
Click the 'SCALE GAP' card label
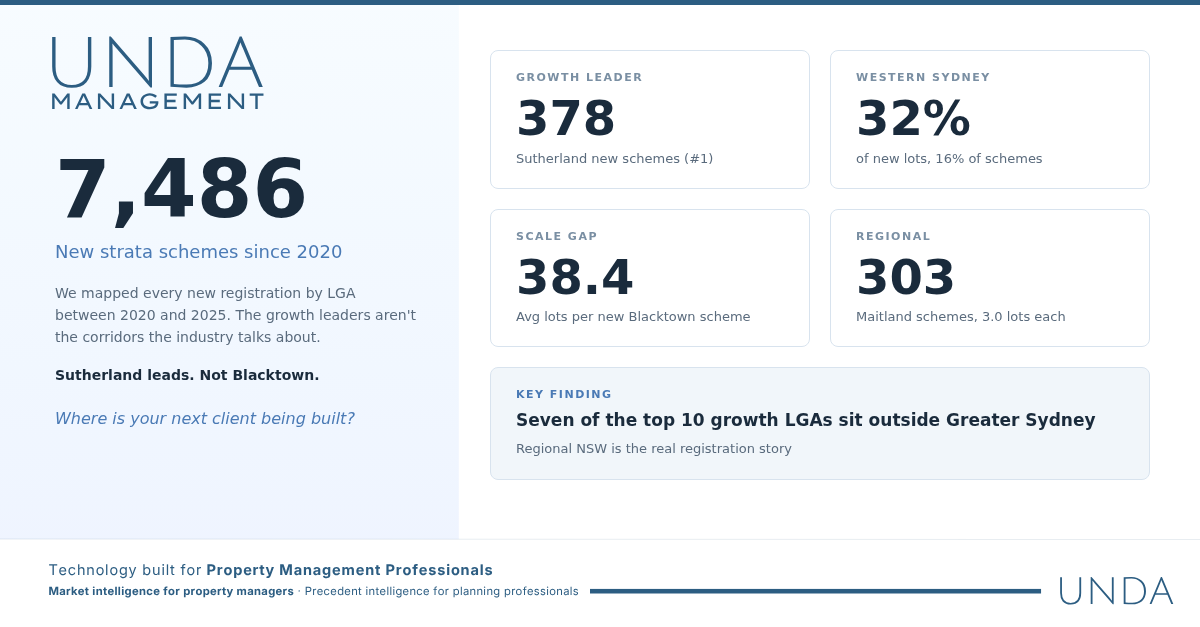click(557, 236)
